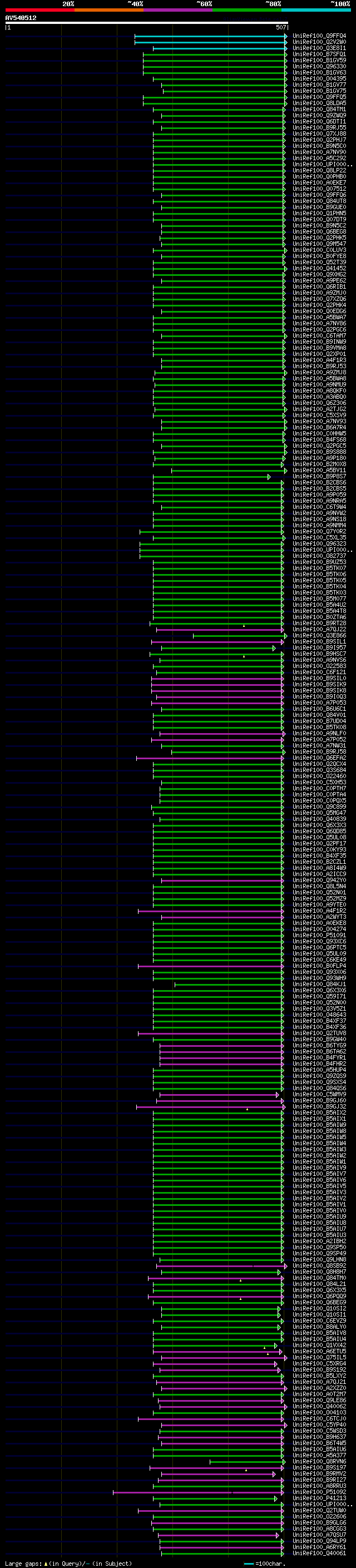
Task: Select hit label UniRef100_A9NS18
Action: click(x=319, y=519)
